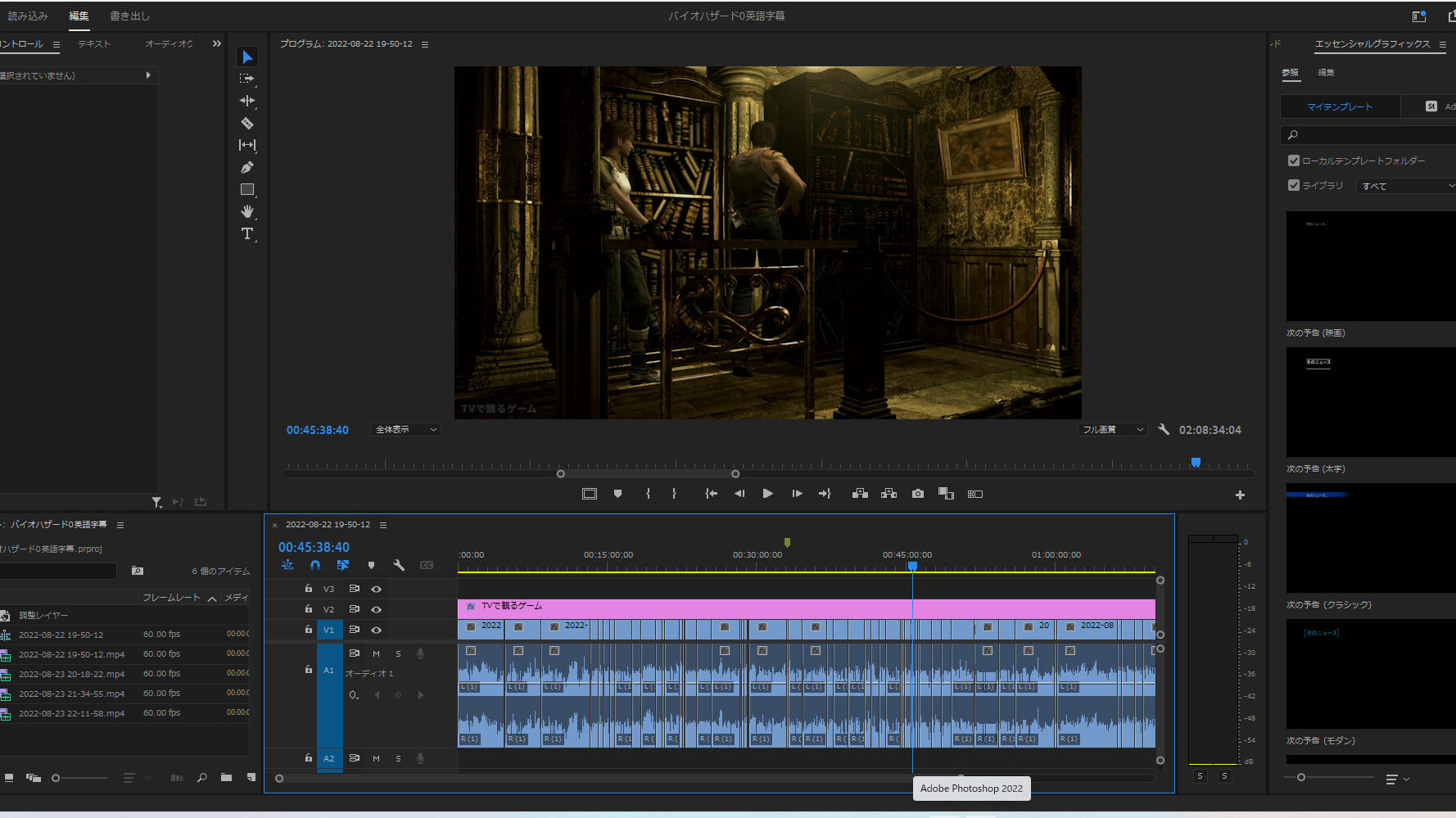Open the library filter dropdown
This screenshot has width=1456, height=818.
1405,186
